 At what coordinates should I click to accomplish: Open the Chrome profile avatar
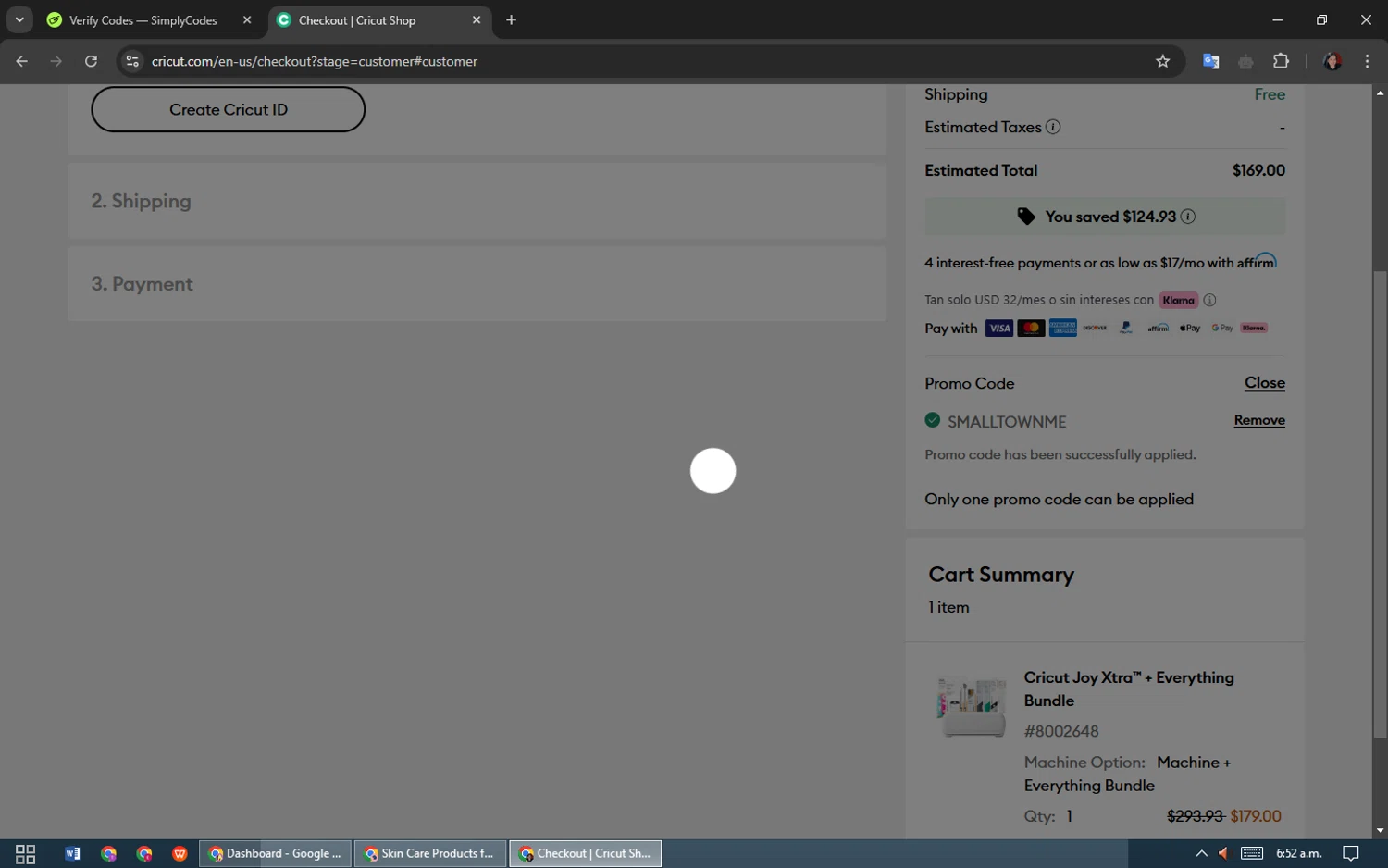click(1332, 61)
